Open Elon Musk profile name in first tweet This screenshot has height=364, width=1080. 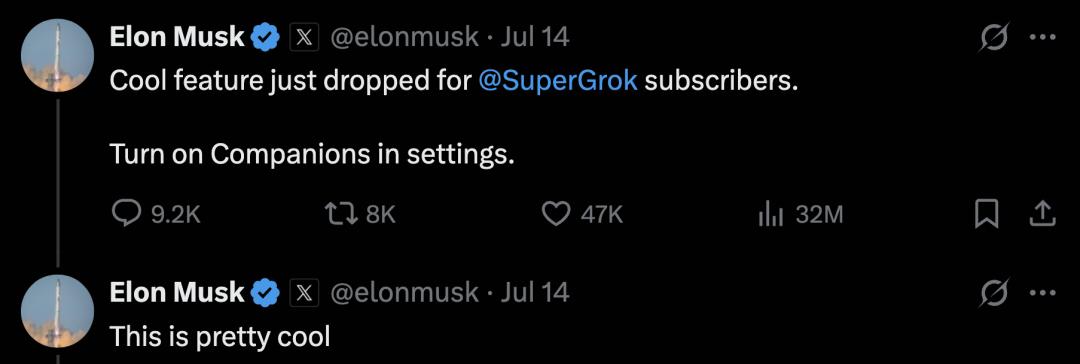[x=177, y=37]
